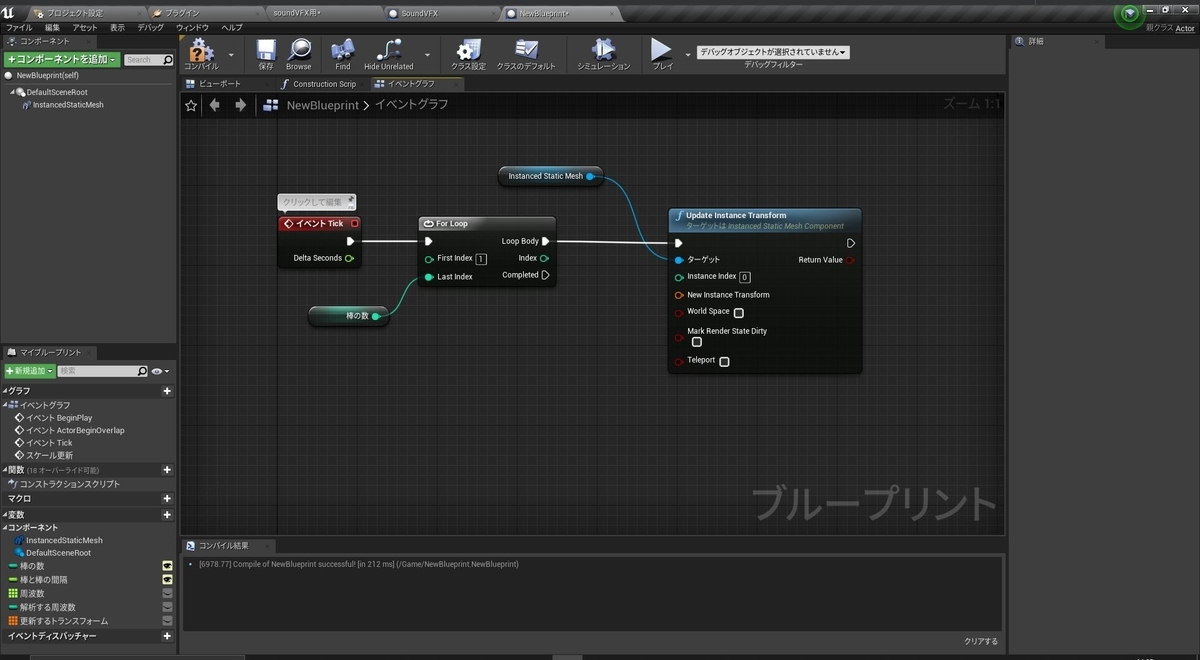This screenshot has height=660, width=1200.
Task: Collapse the グラフ section
Action: click(5, 391)
